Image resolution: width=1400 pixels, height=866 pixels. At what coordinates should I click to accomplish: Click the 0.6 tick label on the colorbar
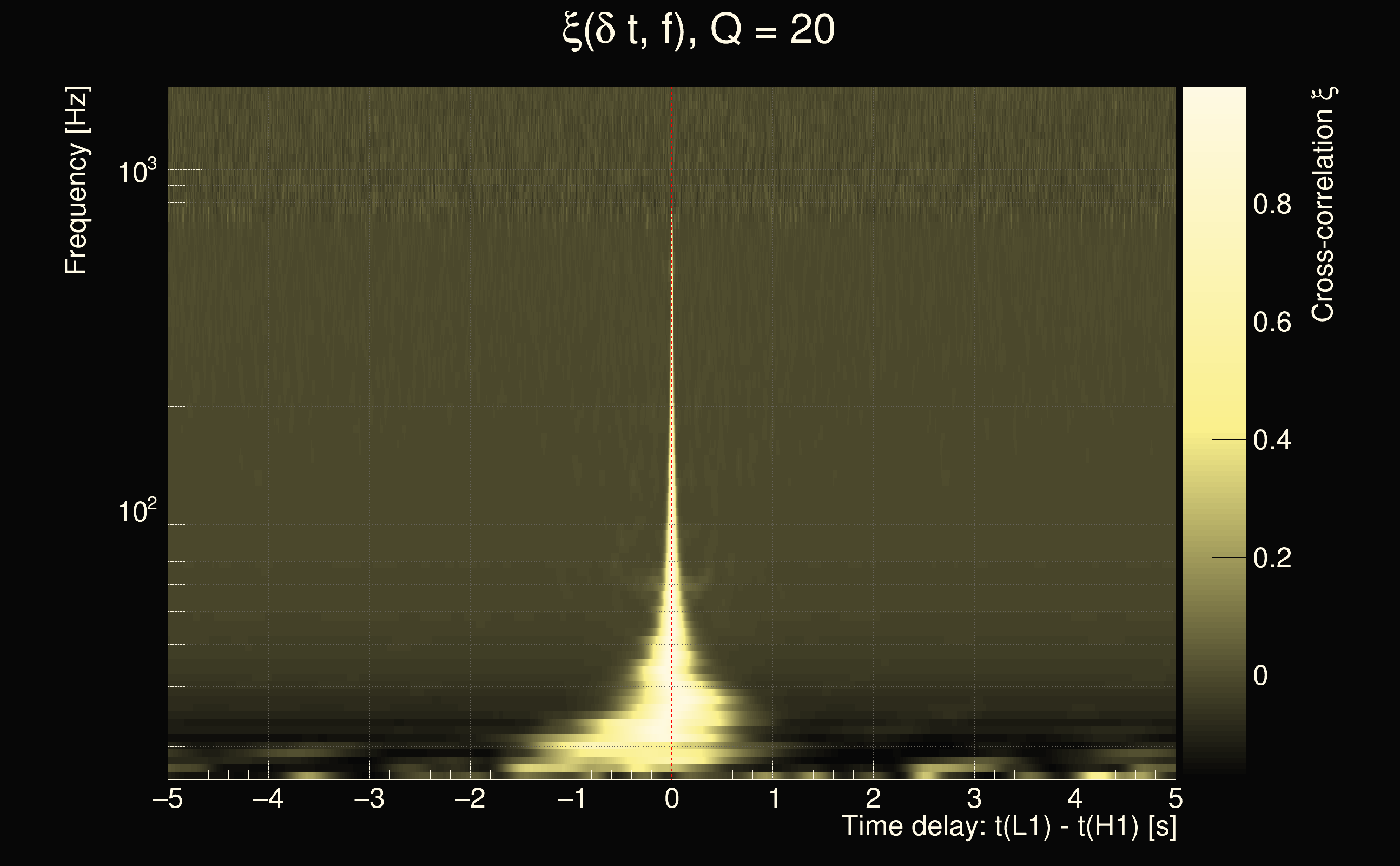coord(1272,323)
